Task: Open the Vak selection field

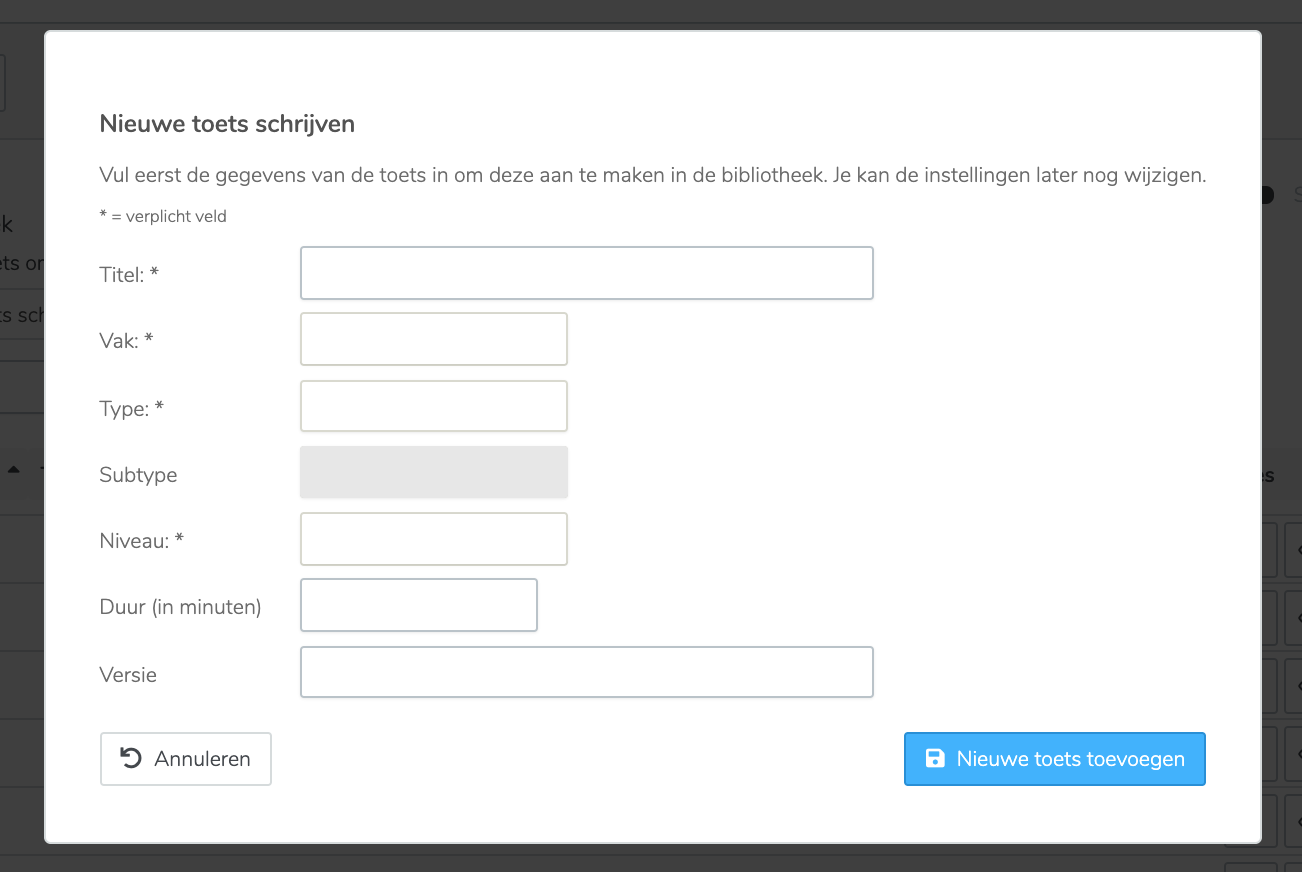Action: (434, 339)
